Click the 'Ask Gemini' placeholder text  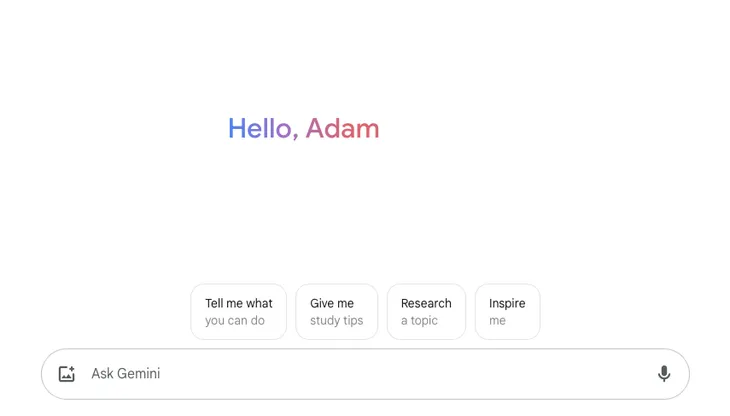coord(126,374)
